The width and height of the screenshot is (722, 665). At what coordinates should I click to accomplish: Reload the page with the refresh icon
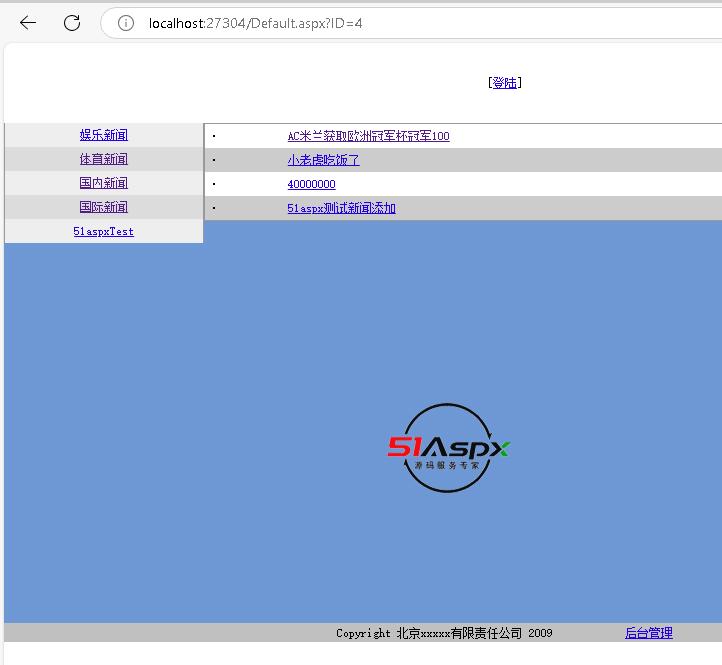(72, 23)
